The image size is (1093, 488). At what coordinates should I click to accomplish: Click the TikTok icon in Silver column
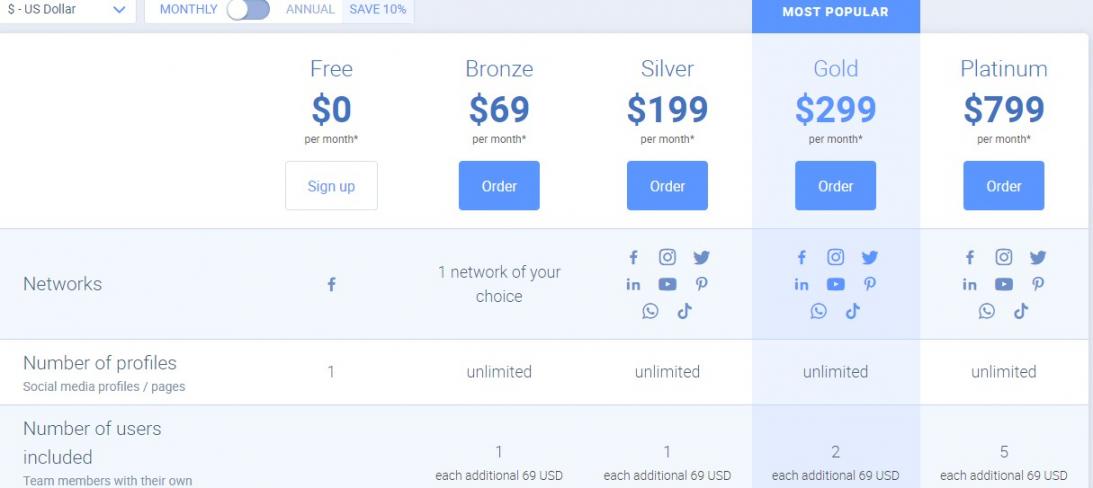(684, 311)
